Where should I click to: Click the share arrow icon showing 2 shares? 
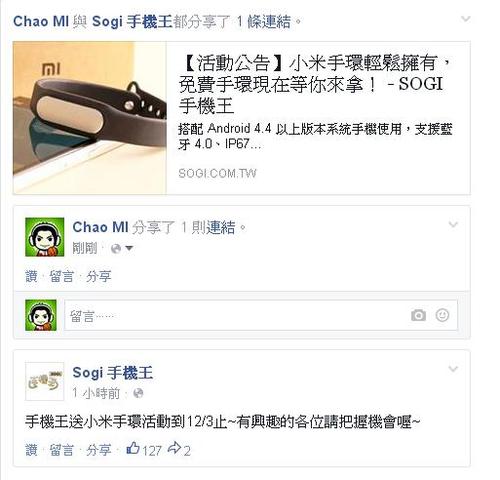tap(174, 448)
